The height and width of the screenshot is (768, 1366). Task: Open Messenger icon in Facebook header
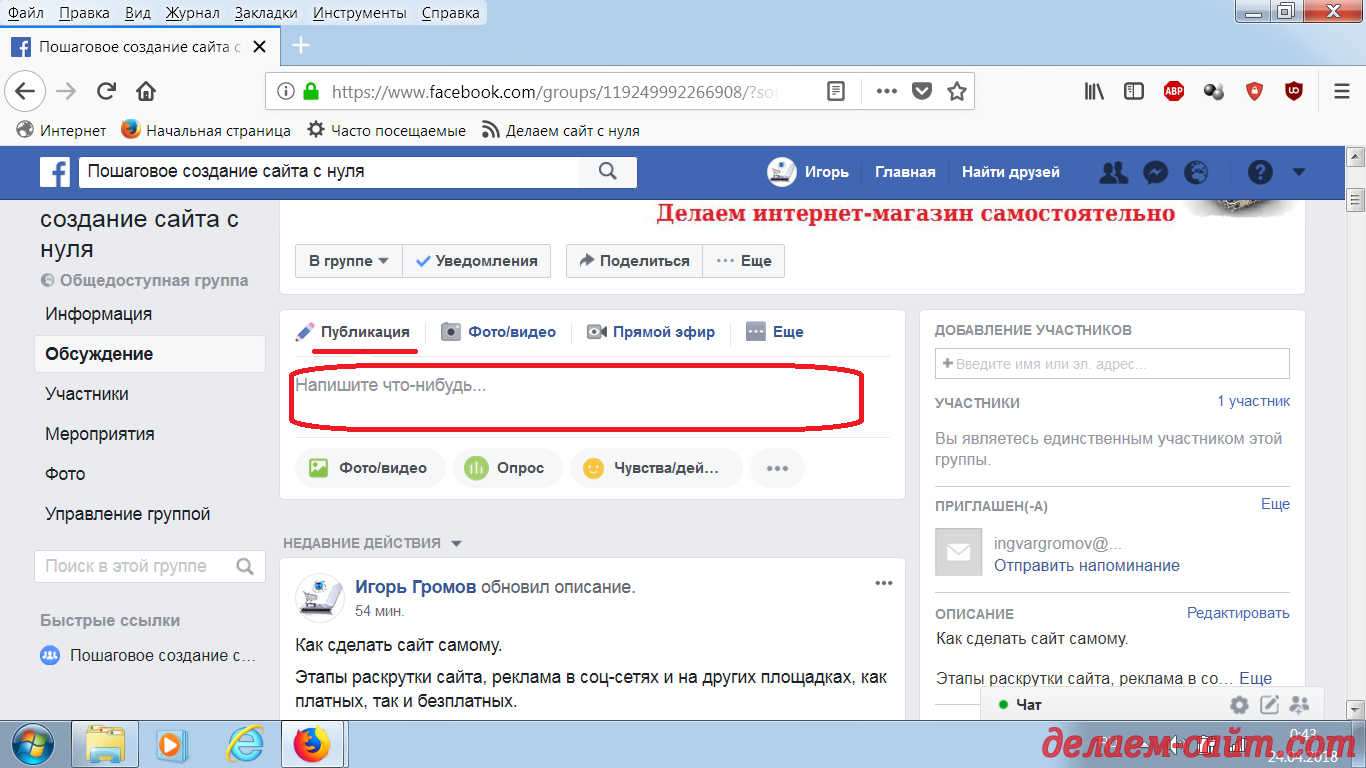point(1154,172)
